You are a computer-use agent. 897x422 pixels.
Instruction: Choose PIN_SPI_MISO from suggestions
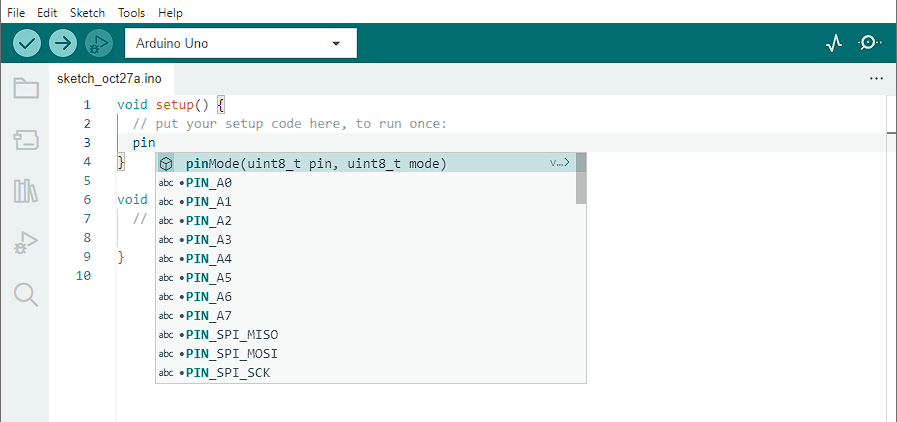(x=366, y=335)
